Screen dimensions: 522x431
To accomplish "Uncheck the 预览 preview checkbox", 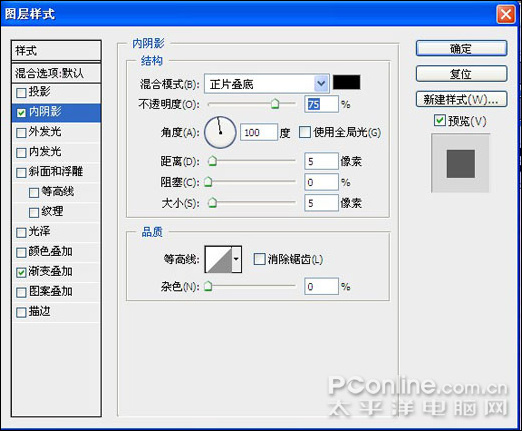I will click(x=440, y=120).
